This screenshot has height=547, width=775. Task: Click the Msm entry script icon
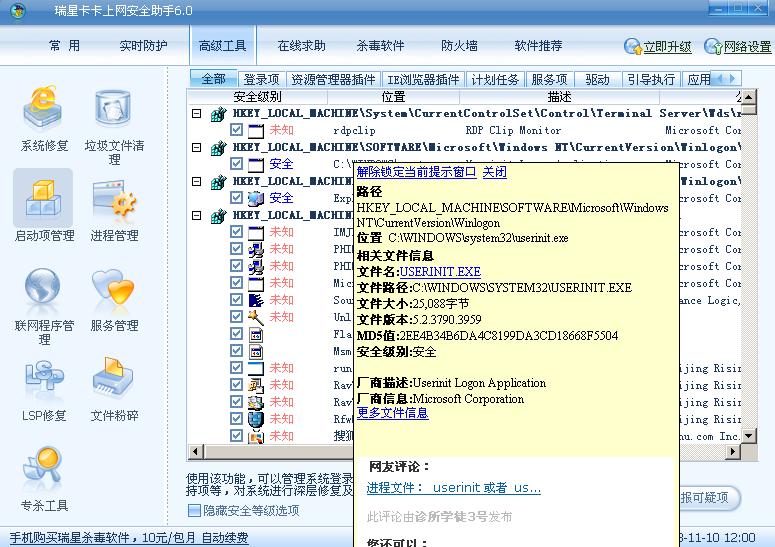coord(256,352)
